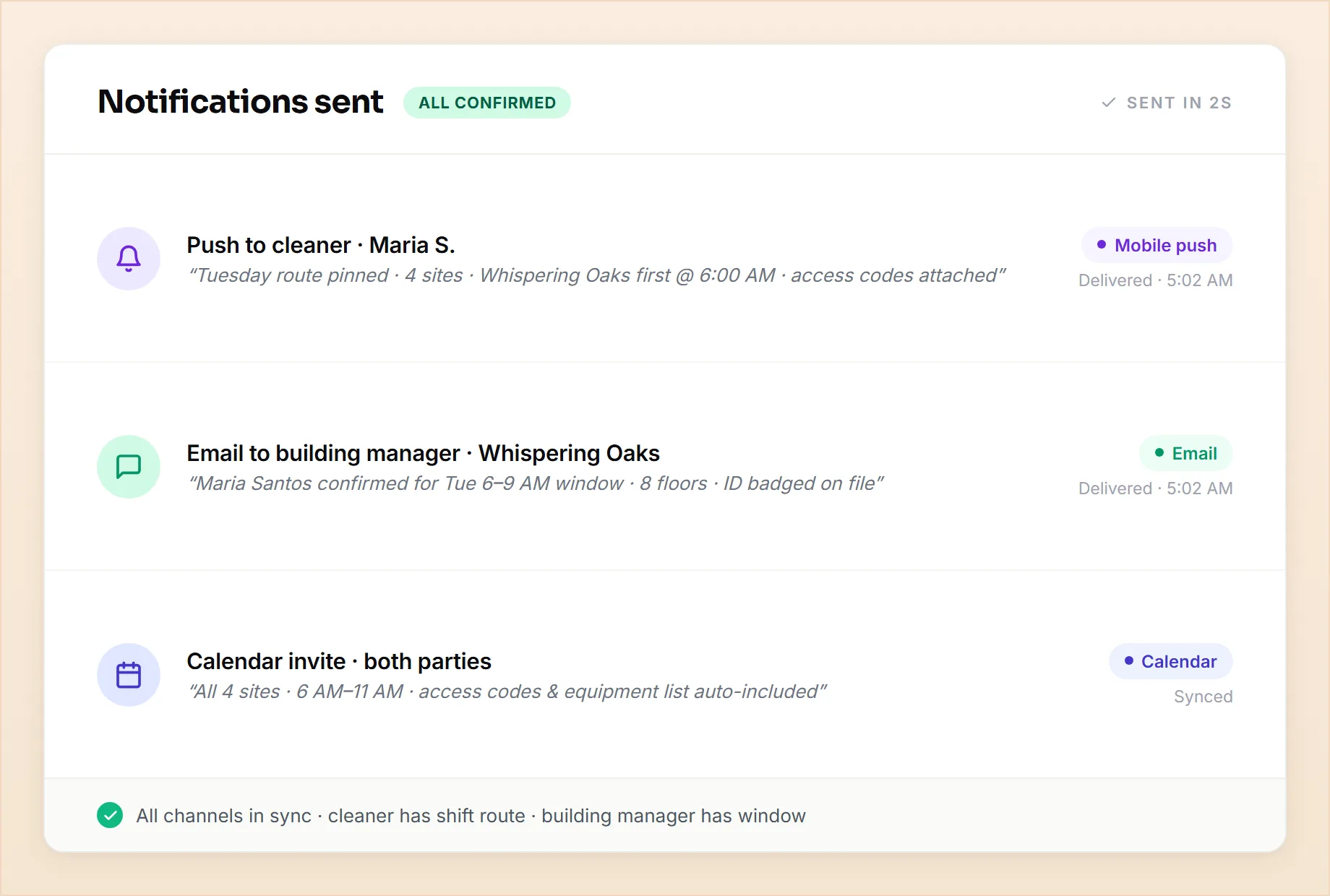The image size is (1330, 896).
Task: Click the Calendar tag
Action: [1170, 662]
